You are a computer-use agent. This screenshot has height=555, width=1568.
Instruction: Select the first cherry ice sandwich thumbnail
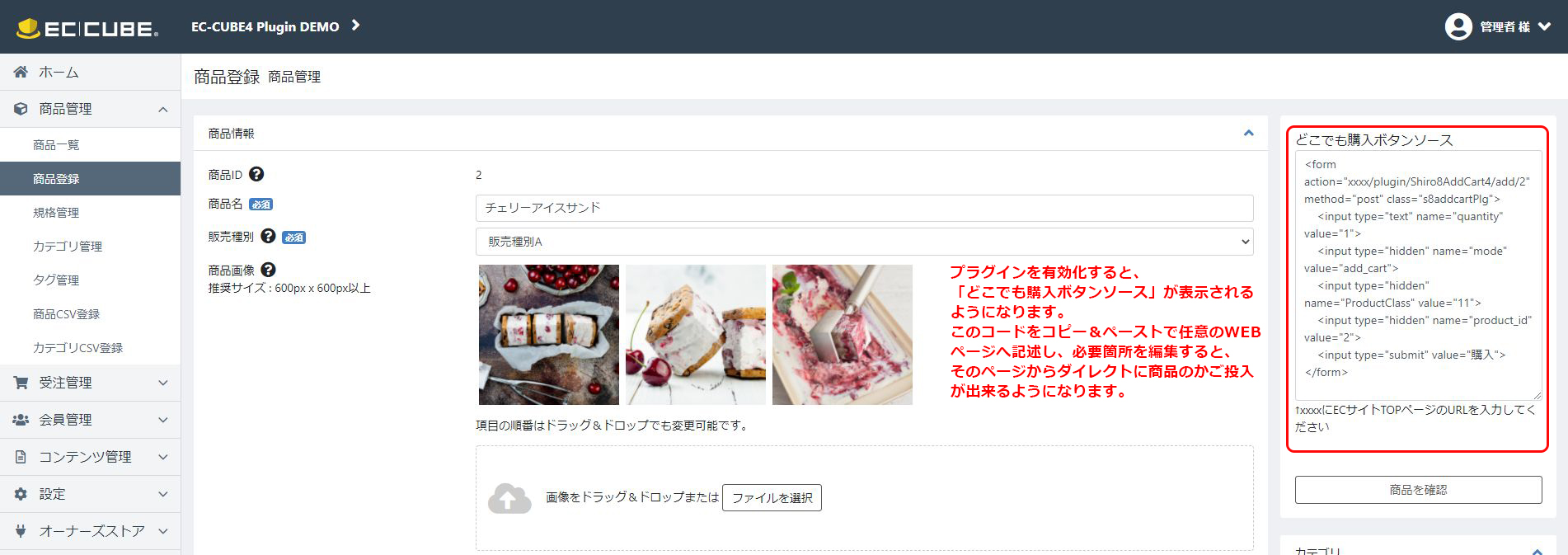[549, 335]
